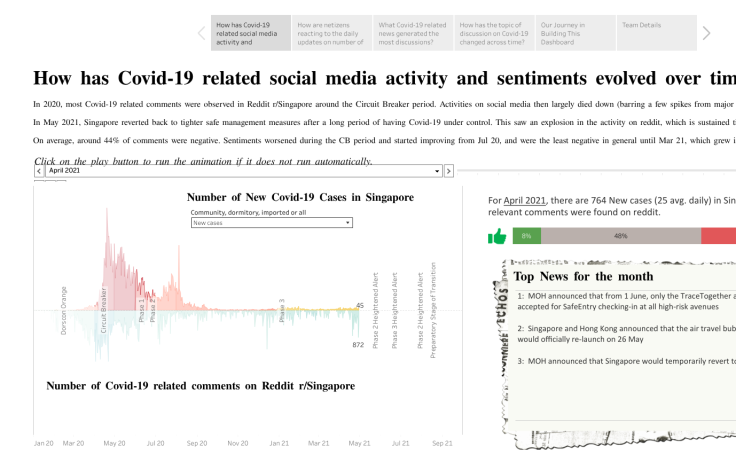
Task: Click the Dorscon Orange marker on chart
Action: click(x=64, y=310)
